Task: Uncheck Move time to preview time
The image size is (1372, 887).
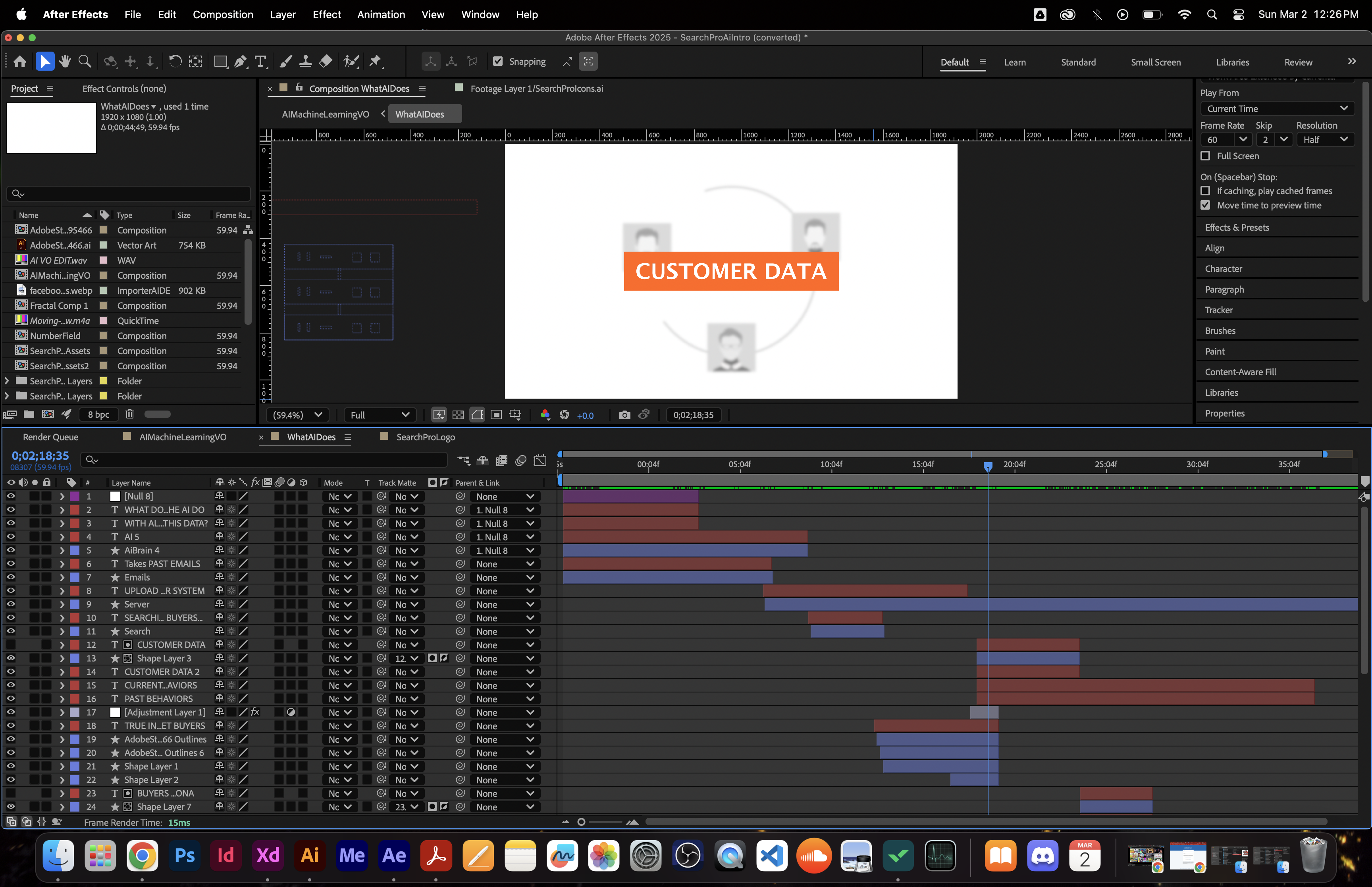Action: click(1205, 206)
